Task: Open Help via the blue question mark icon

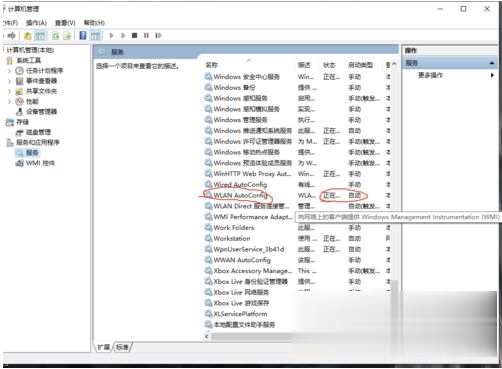Action: [x=83, y=35]
